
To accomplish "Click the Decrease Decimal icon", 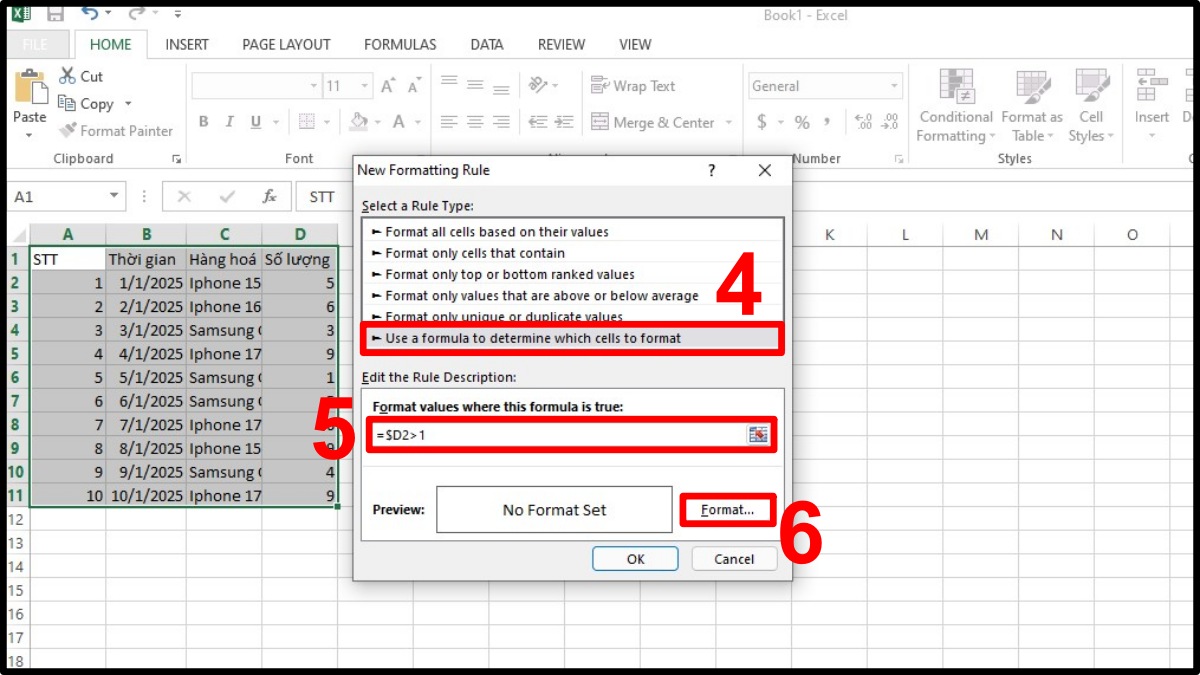I will [889, 122].
